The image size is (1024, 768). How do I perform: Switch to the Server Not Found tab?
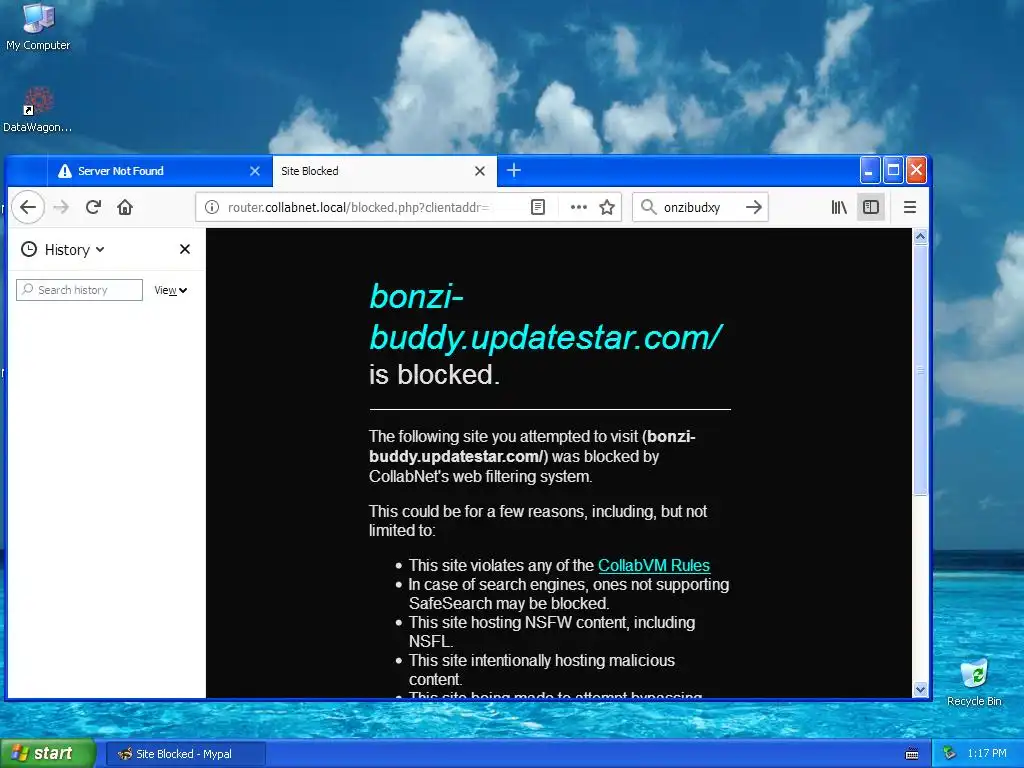pyautogui.click(x=159, y=171)
